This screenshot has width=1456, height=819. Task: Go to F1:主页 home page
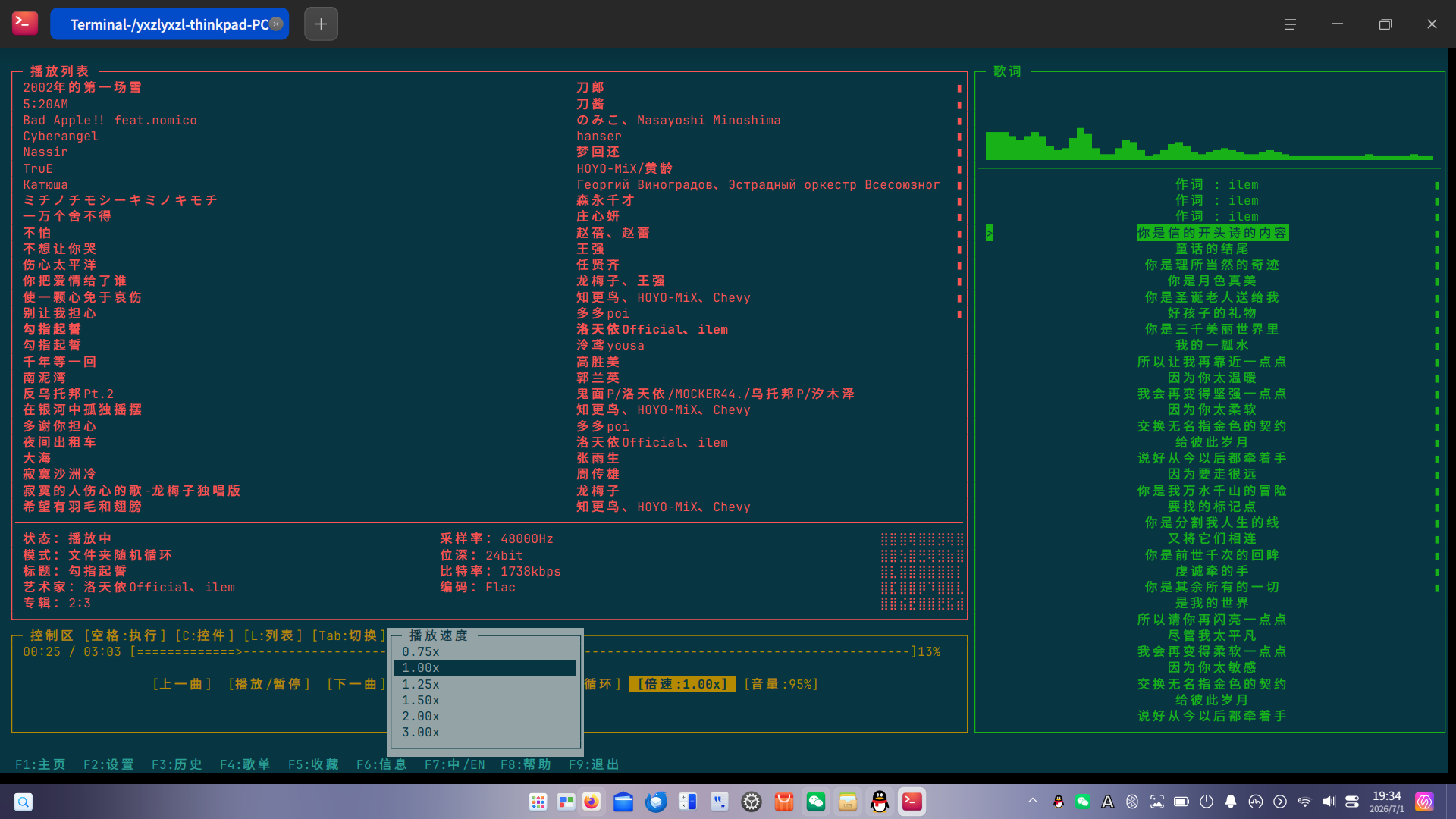point(40,764)
